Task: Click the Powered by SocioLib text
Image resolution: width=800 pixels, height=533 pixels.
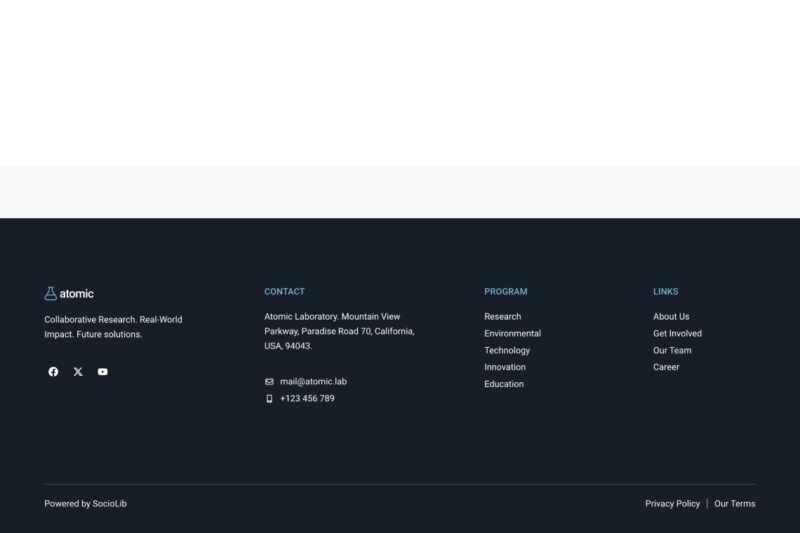Action: 85,504
